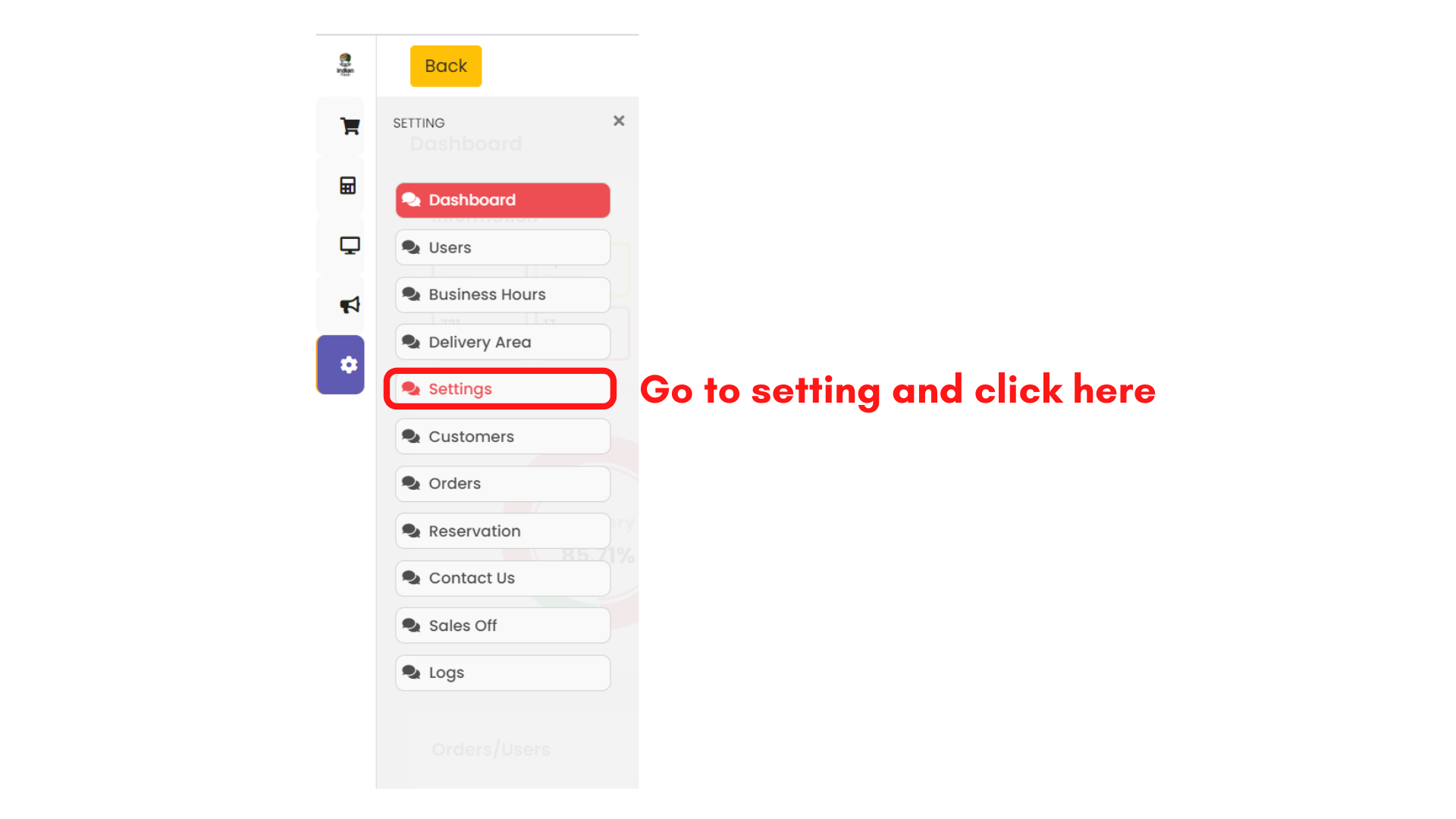Image resolution: width=1456 pixels, height=819 pixels.
Task: Select the purple gear settings icon
Action: 340,365
